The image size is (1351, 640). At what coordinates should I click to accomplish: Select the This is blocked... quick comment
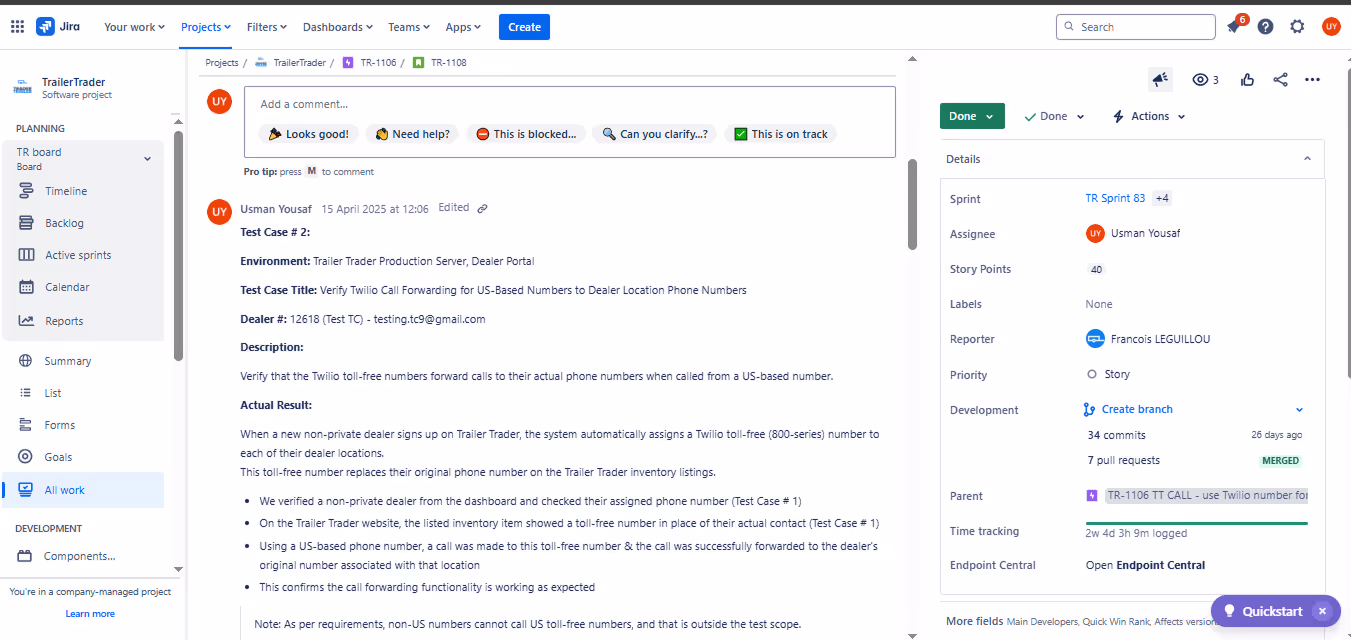(x=526, y=134)
